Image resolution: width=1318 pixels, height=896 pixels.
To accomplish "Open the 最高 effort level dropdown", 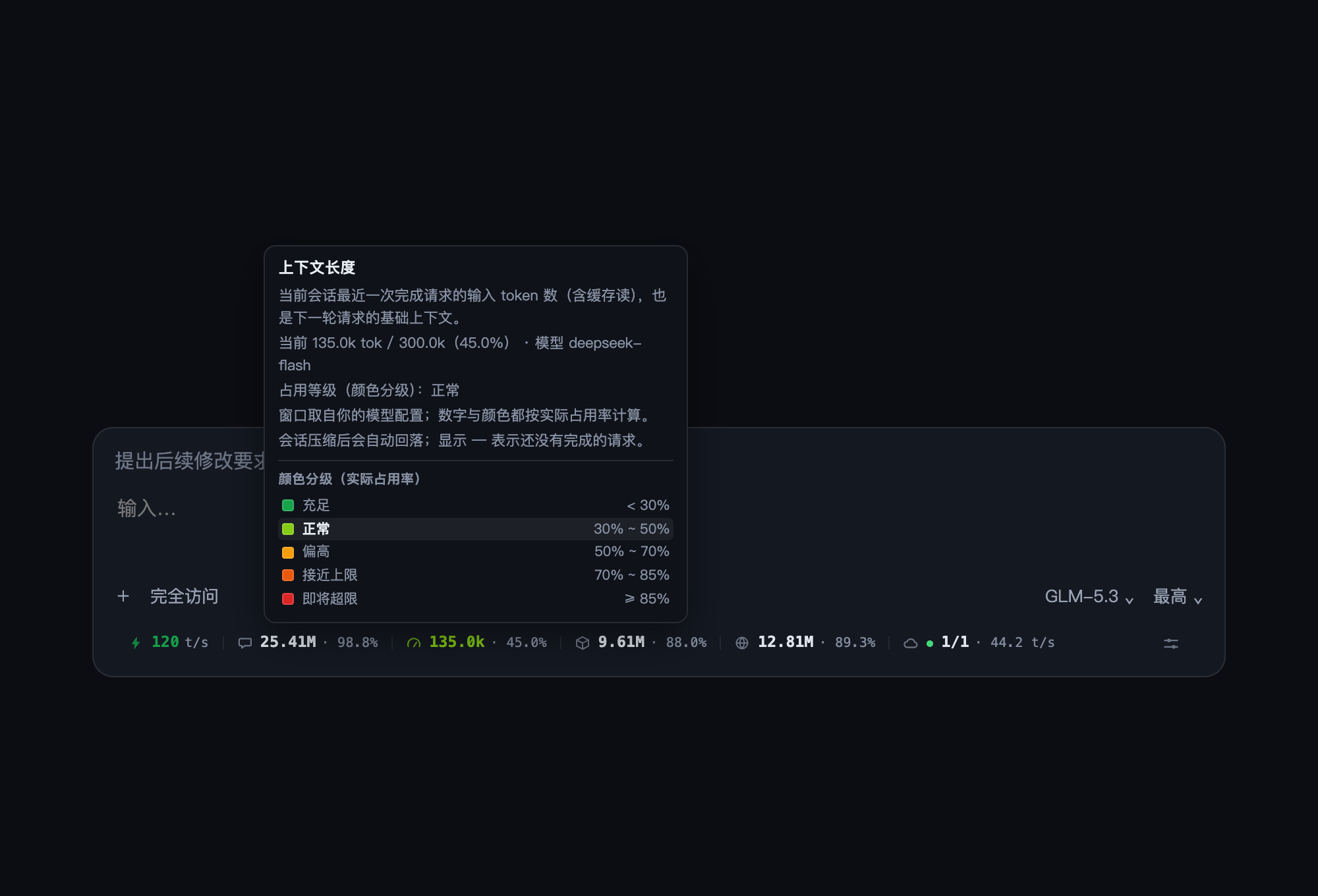I will point(1178,597).
